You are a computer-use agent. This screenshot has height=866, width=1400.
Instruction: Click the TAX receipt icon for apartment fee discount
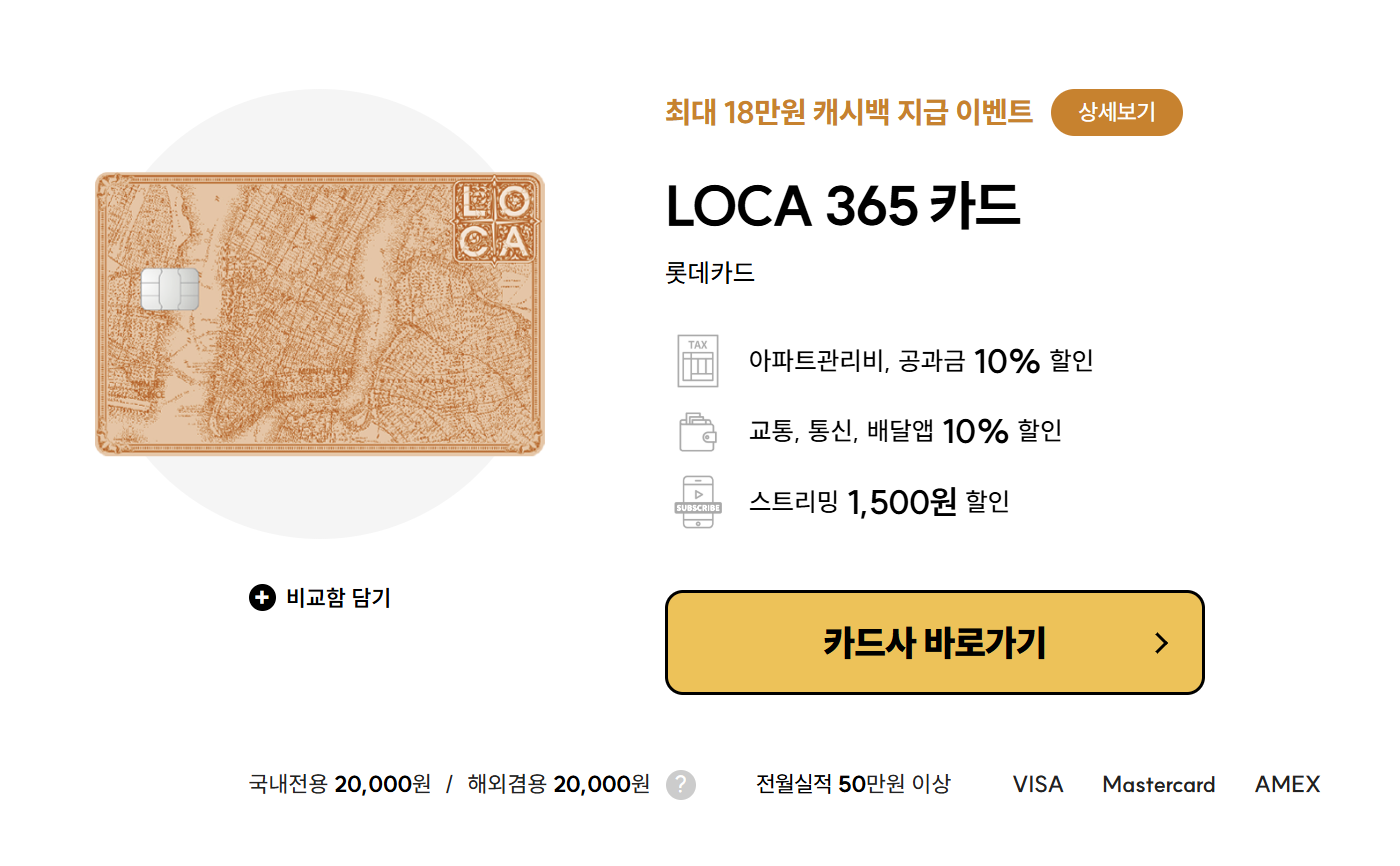point(697,360)
